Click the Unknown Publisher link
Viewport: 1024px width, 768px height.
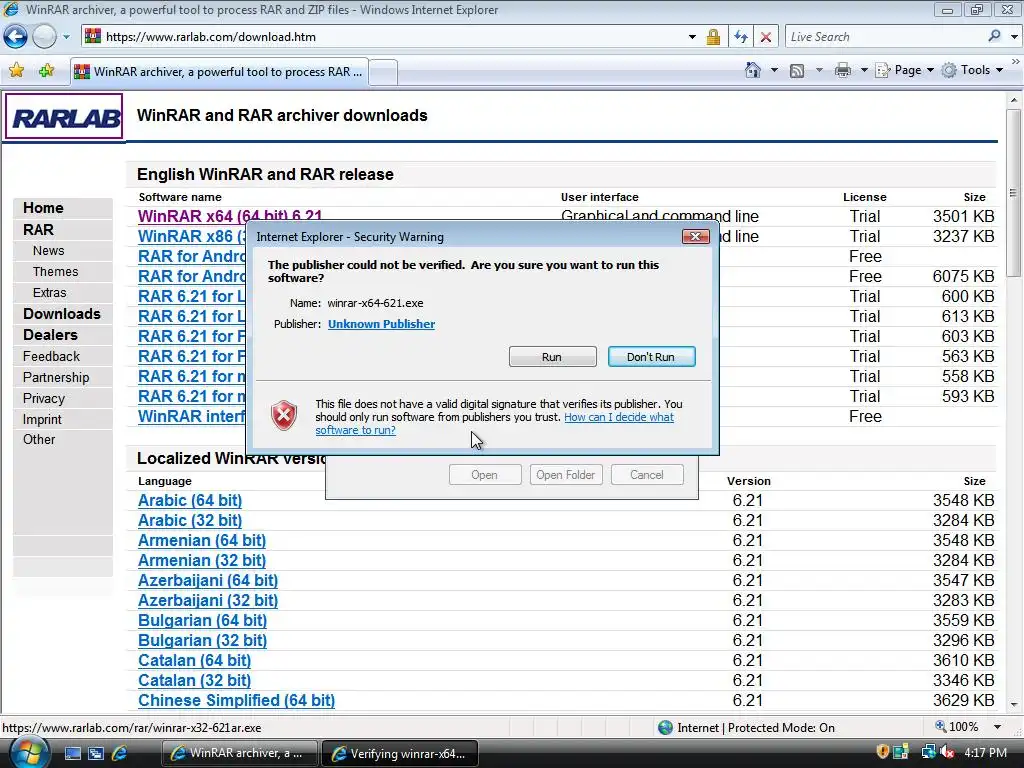click(x=381, y=324)
